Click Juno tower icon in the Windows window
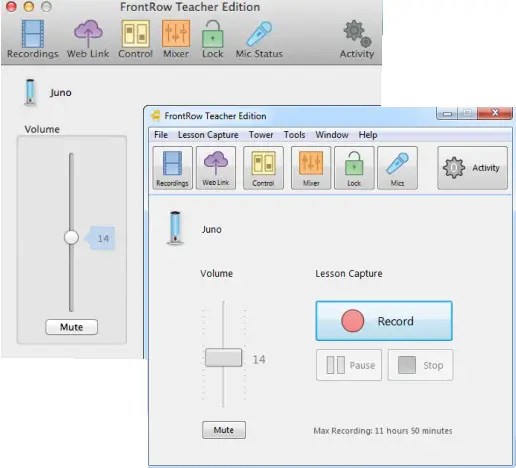 pos(175,228)
